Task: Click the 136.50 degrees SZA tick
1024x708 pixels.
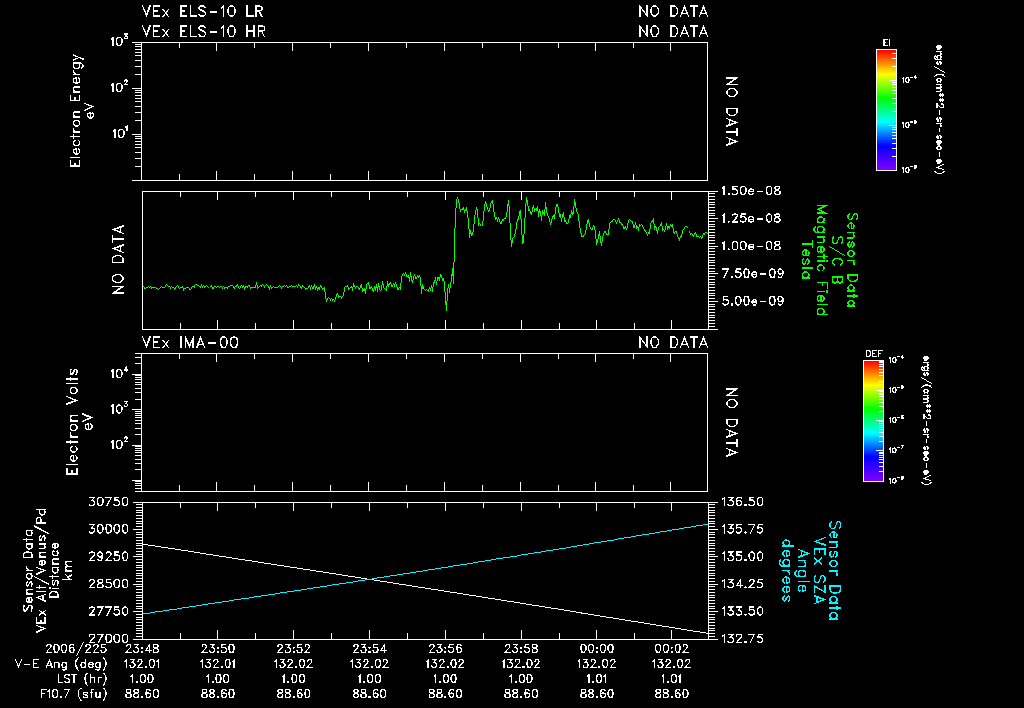Action: 742,502
